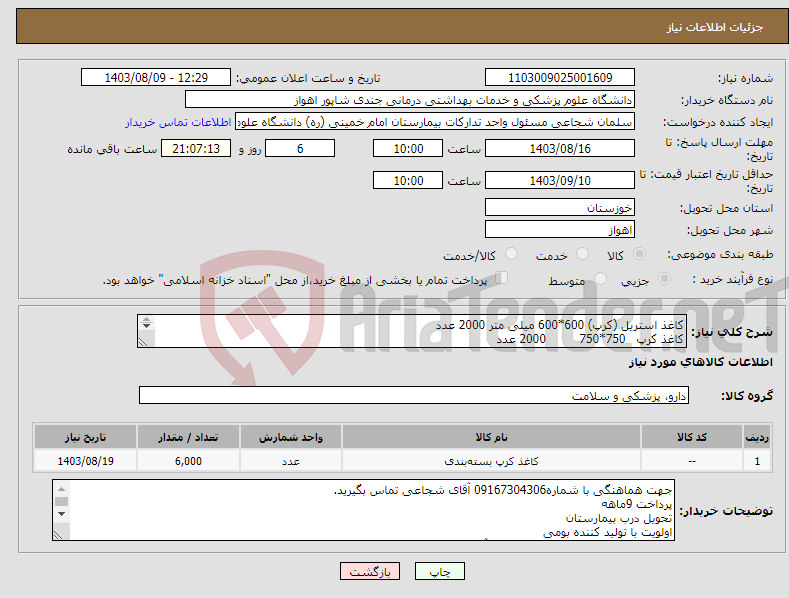Click the response deadline time 10:00 field
The image size is (789, 598).
(408, 148)
